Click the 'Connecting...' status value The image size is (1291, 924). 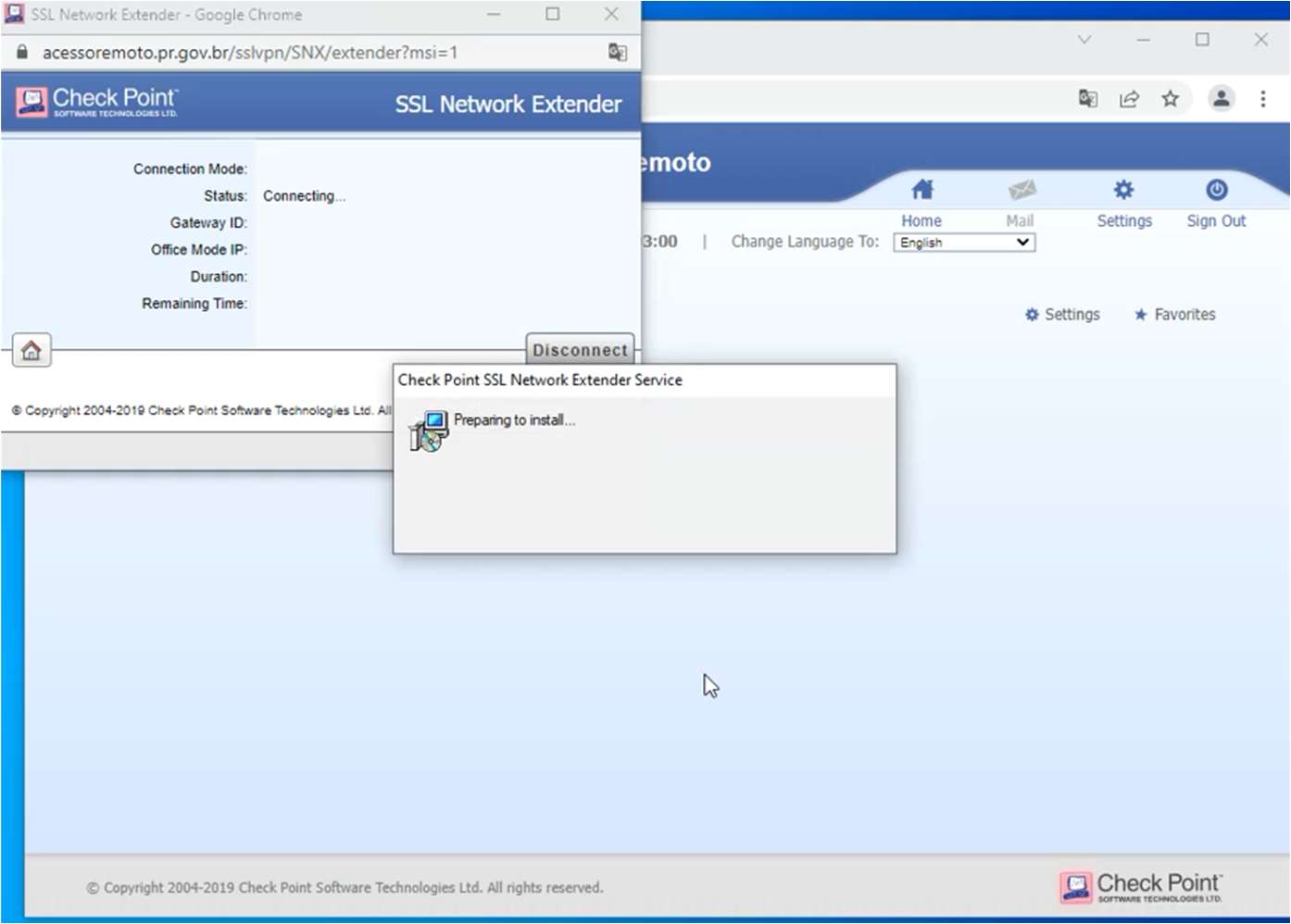click(x=304, y=196)
